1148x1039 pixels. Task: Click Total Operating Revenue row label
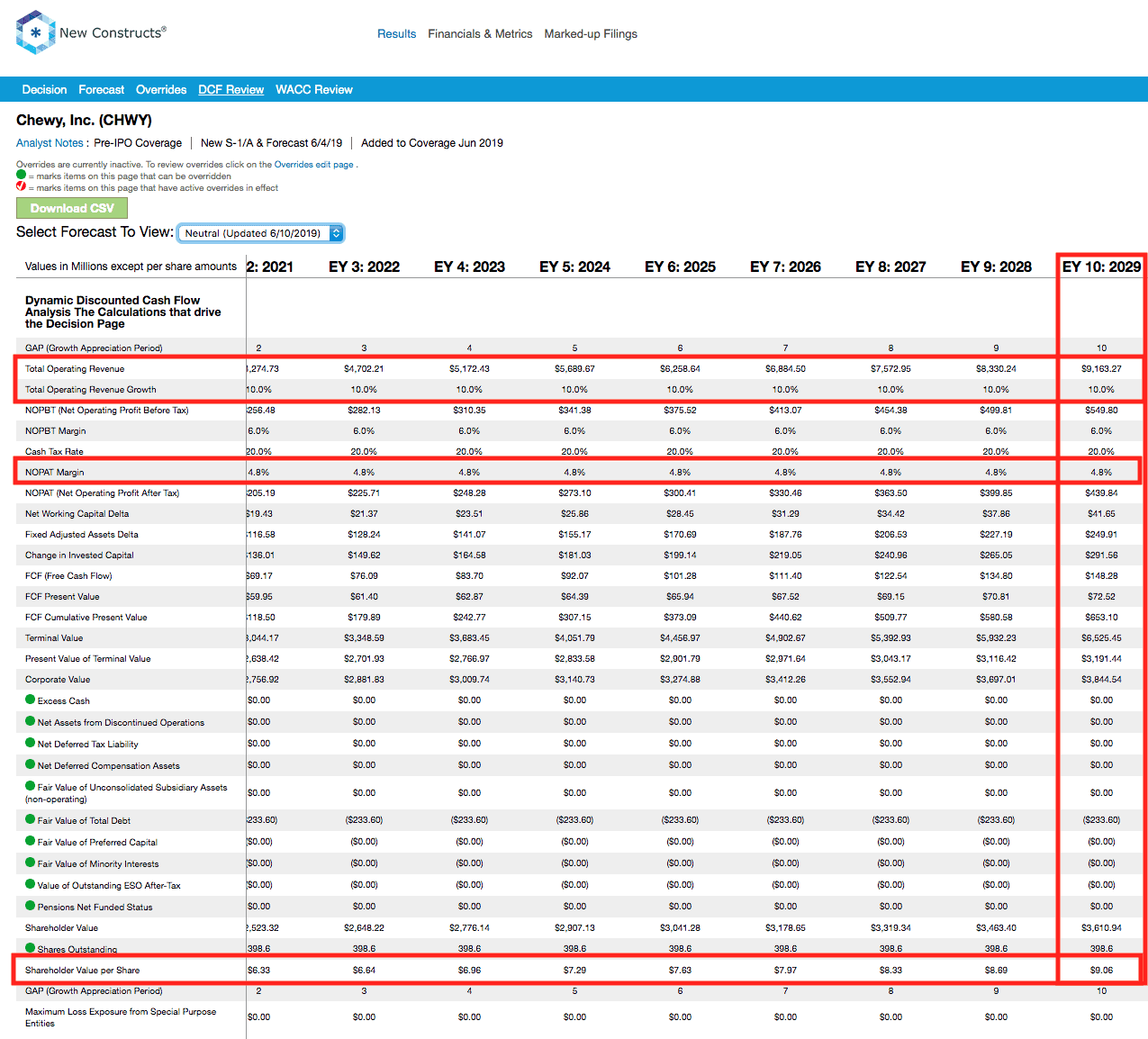coord(75,368)
